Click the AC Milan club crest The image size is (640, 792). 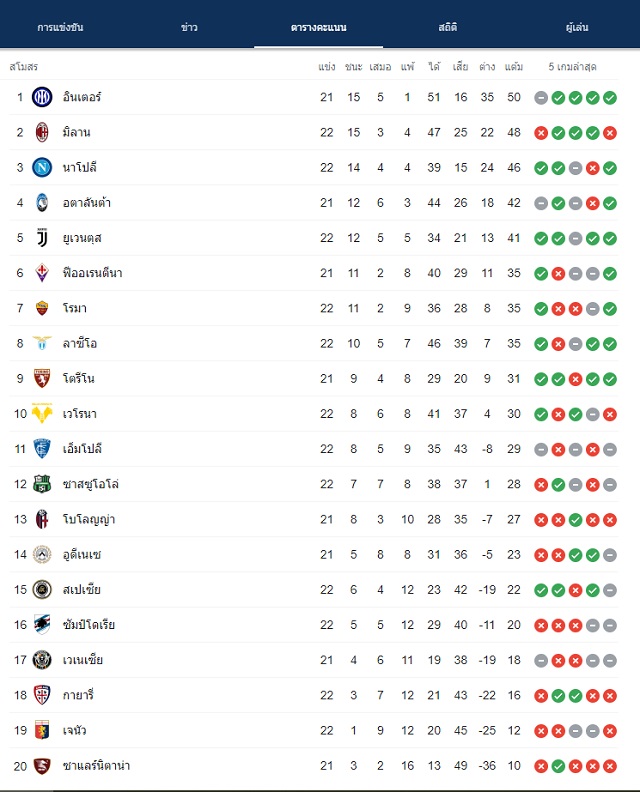click(x=42, y=132)
